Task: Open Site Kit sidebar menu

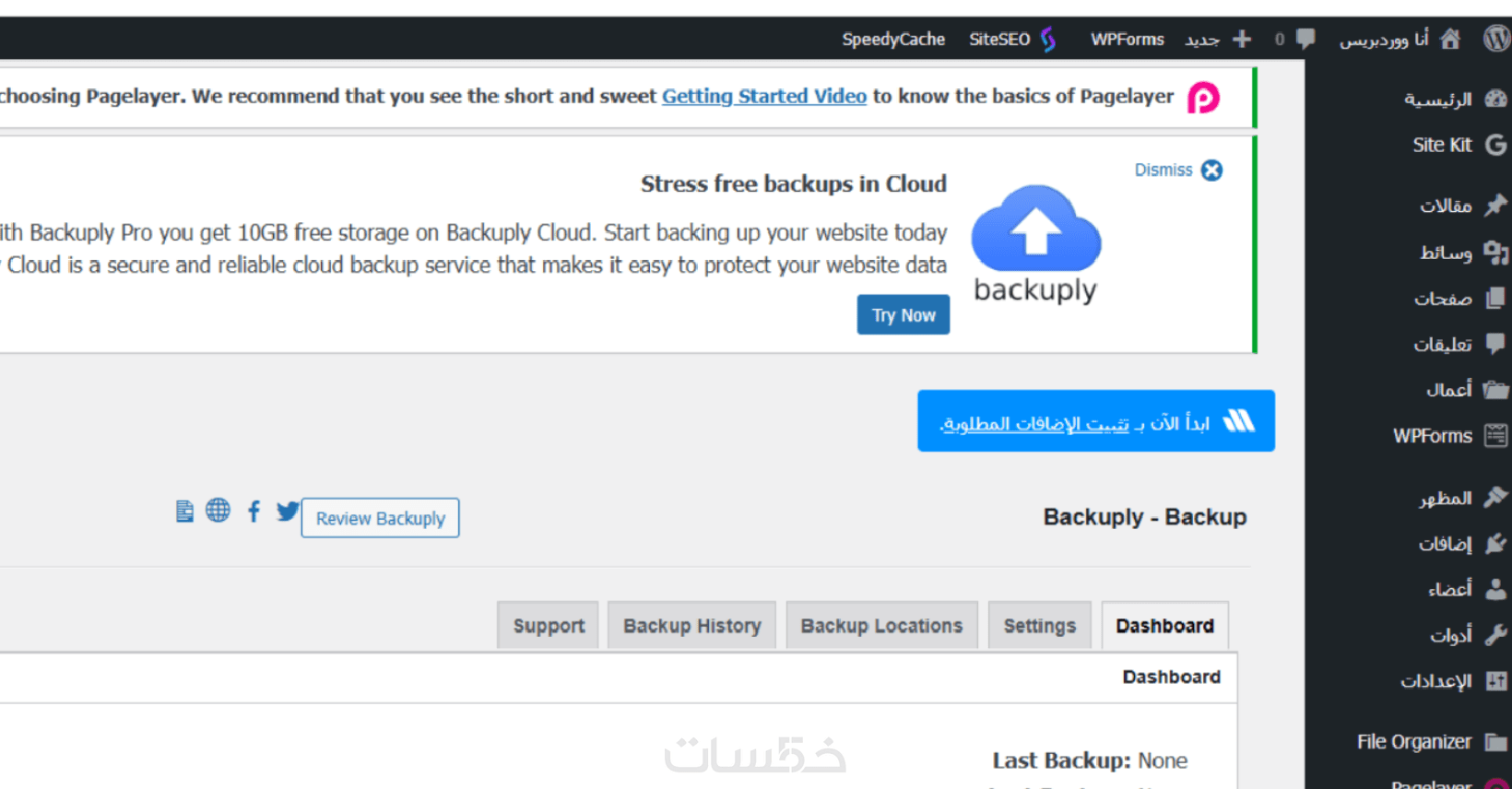Action: [x=1442, y=145]
